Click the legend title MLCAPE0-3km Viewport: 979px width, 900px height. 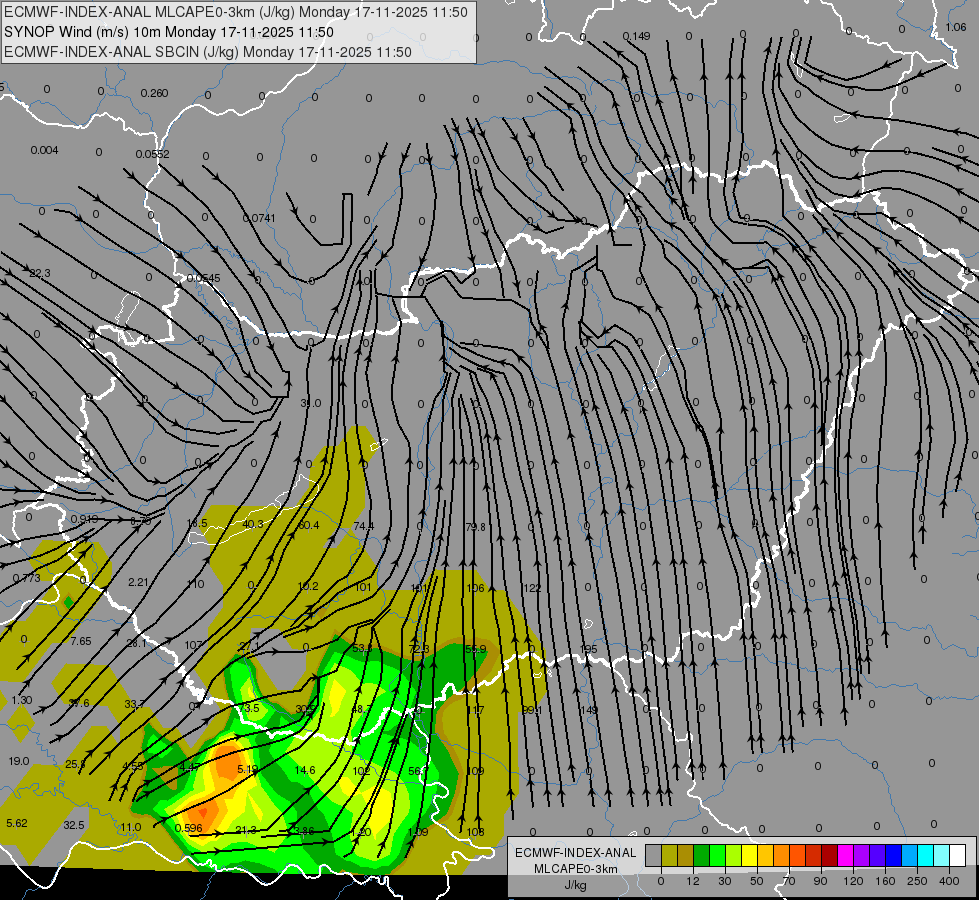[576, 869]
